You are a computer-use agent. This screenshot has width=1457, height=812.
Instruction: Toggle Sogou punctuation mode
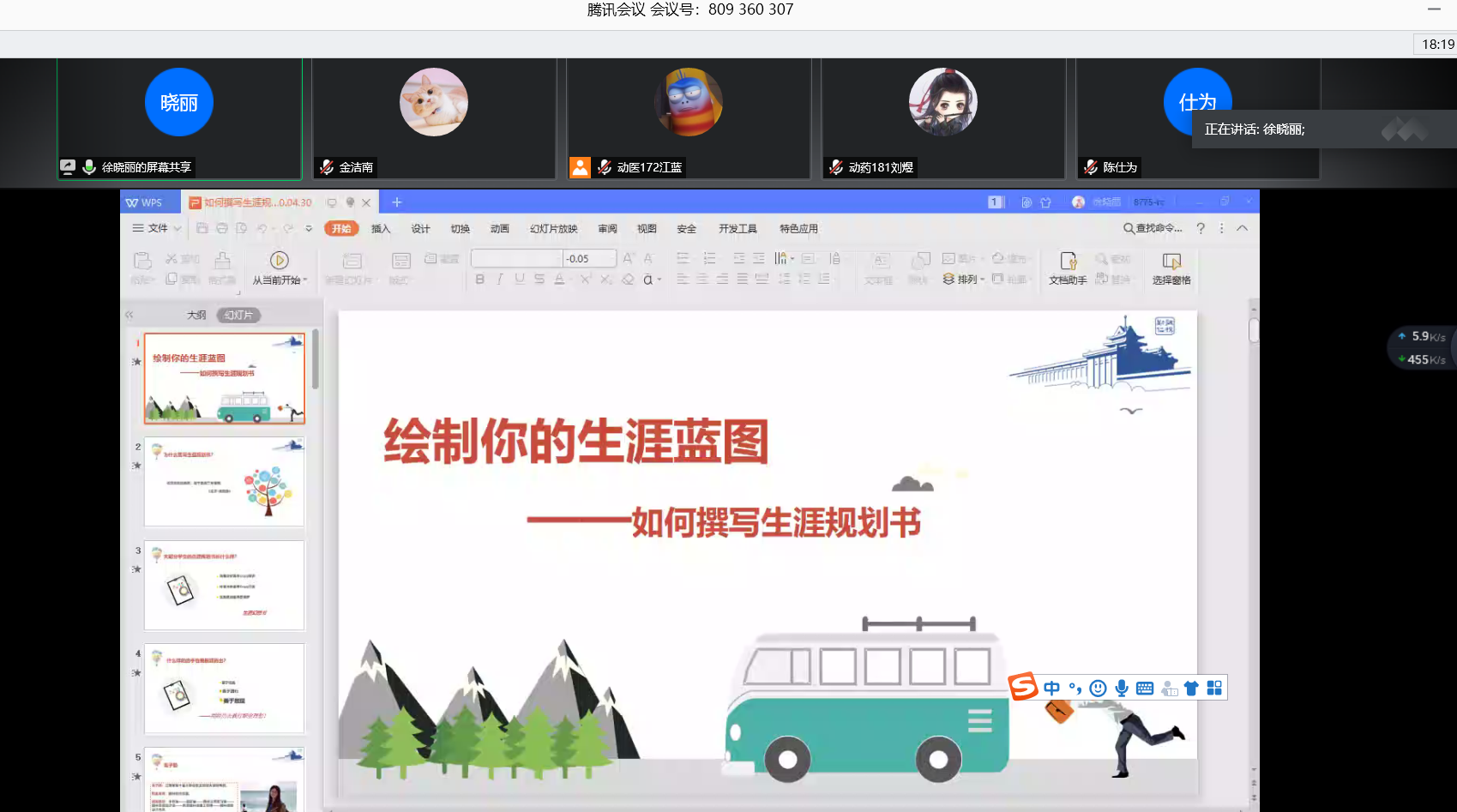1075,688
